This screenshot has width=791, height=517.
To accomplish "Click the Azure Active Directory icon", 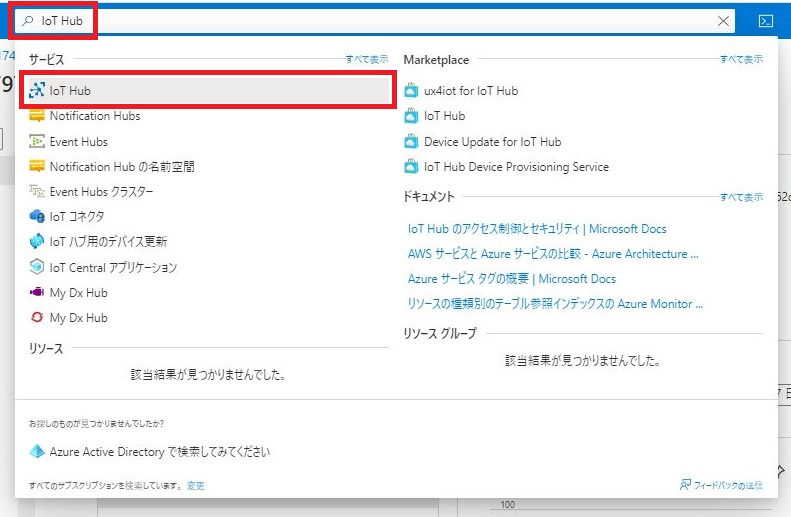I will point(37,451).
